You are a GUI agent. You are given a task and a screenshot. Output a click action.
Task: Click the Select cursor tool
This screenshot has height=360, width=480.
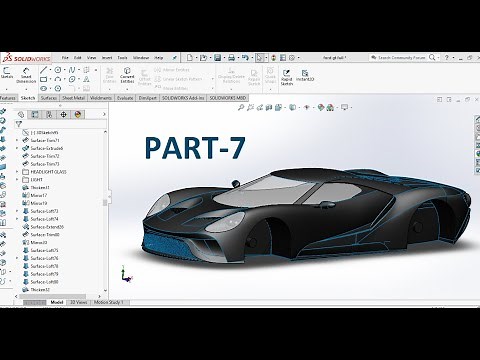[x=259, y=58]
